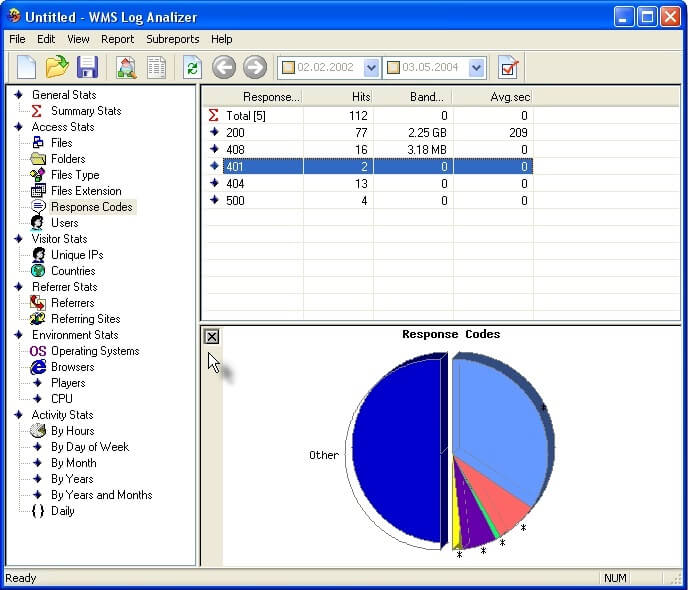The height and width of the screenshot is (590, 688).
Task: Click the Summary Stats sigma icon
Action: (37, 111)
